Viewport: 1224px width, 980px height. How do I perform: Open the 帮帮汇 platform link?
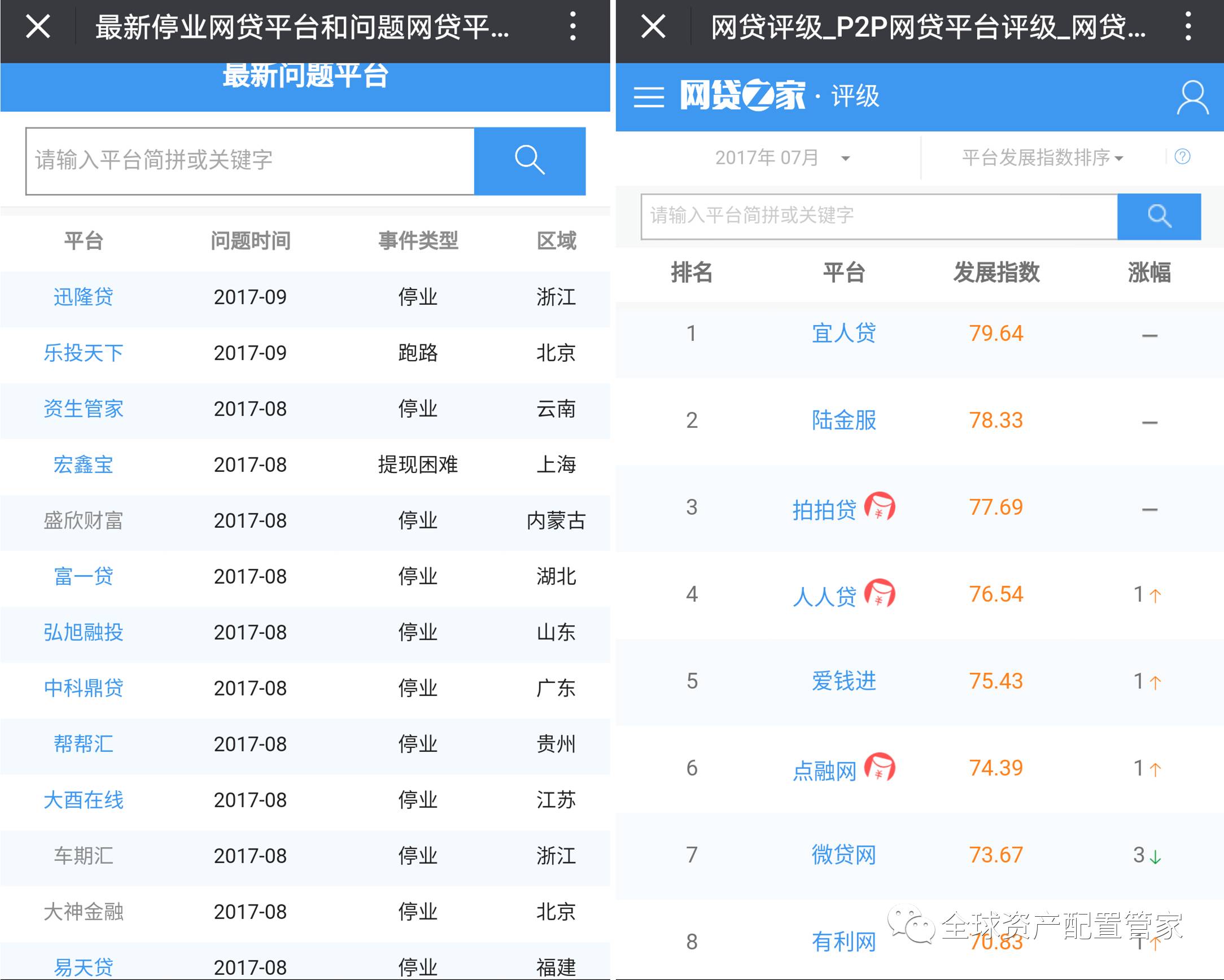pos(84,744)
